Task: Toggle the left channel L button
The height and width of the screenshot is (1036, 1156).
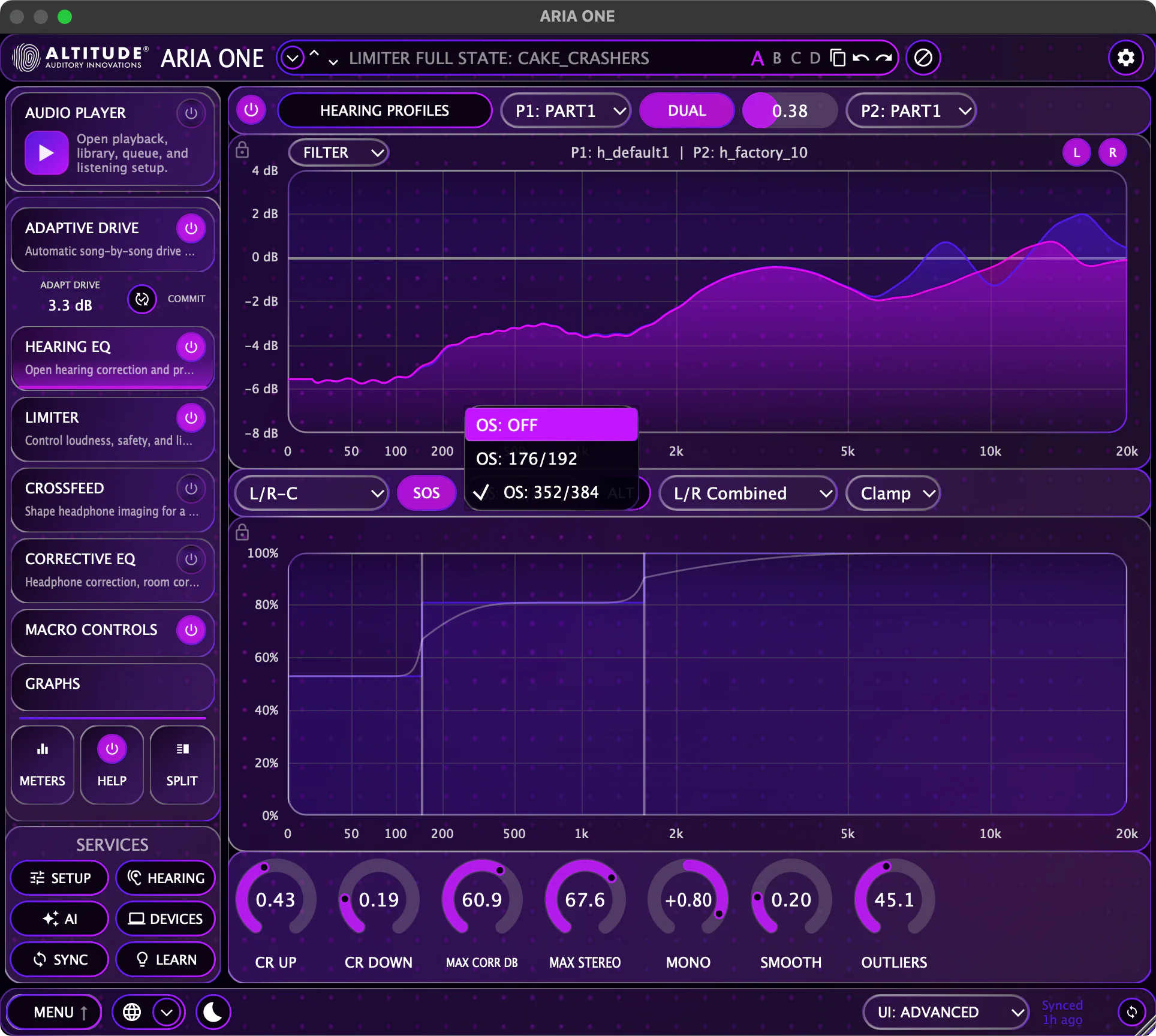Action: [1077, 152]
